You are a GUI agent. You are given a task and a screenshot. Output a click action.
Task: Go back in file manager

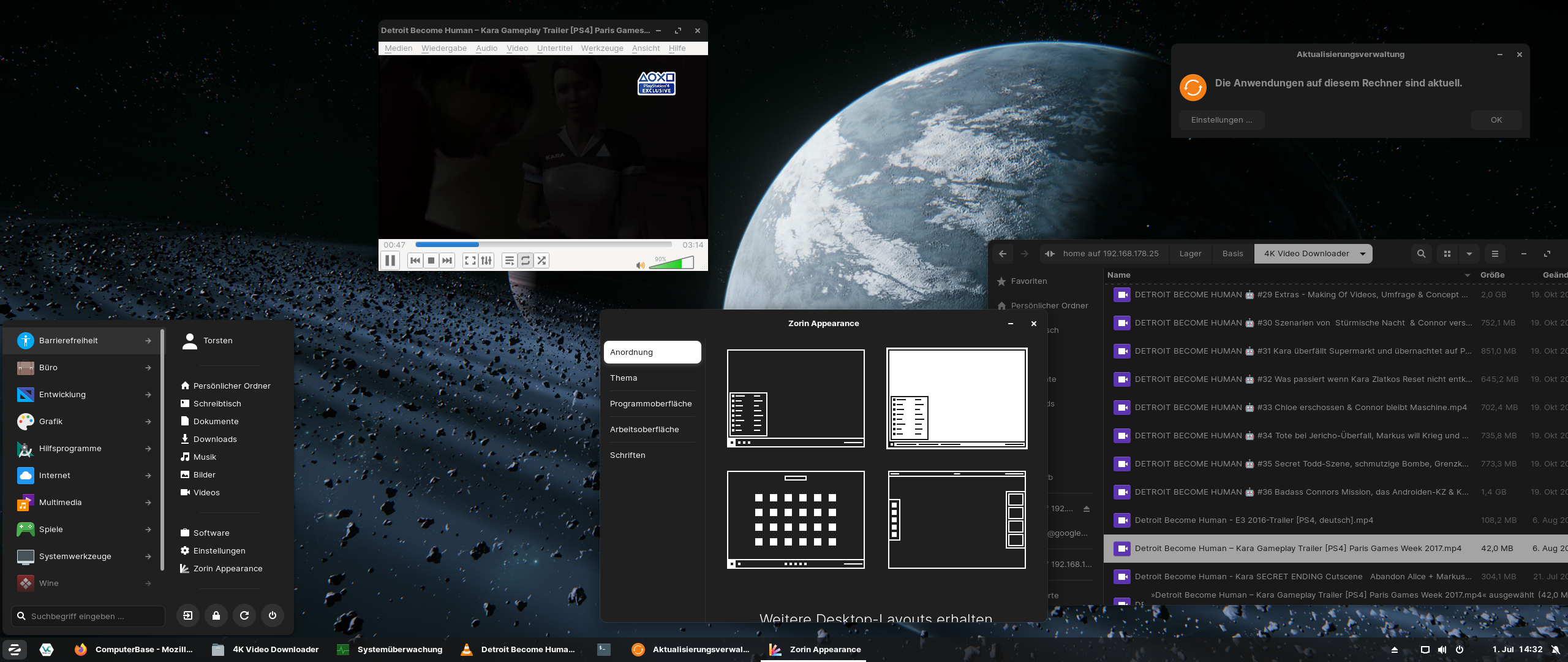pos(1003,254)
